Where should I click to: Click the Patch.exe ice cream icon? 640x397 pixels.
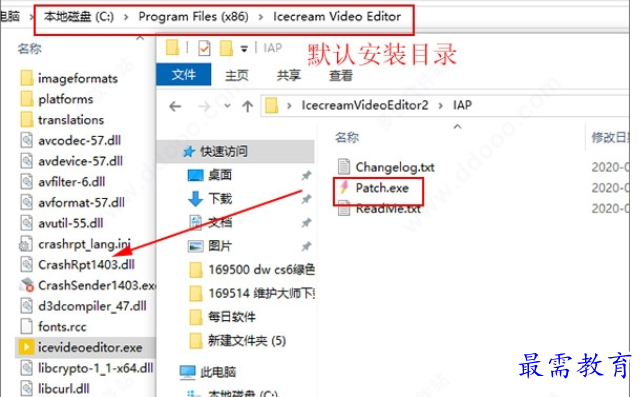[344, 187]
